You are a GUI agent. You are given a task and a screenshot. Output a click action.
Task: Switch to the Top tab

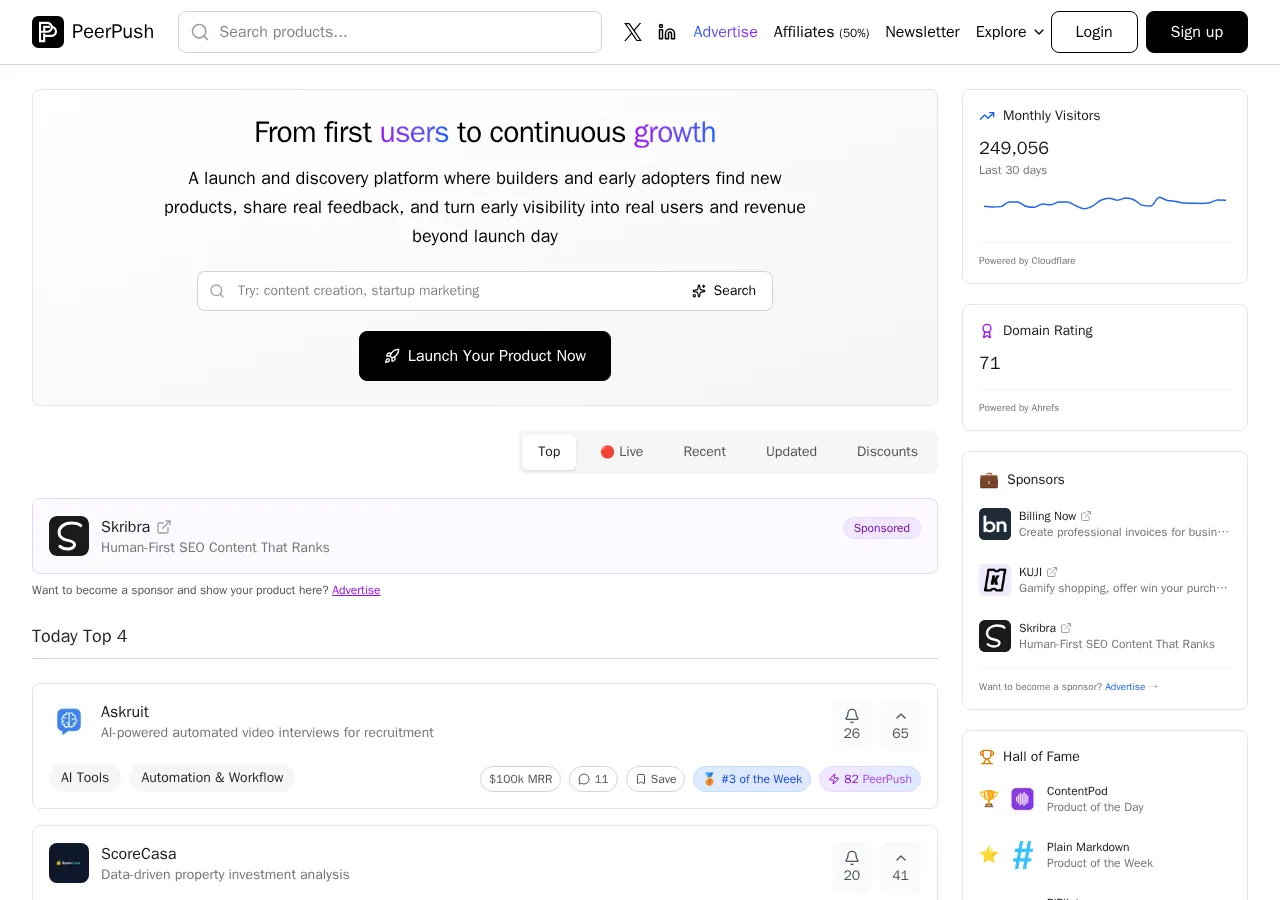click(549, 452)
